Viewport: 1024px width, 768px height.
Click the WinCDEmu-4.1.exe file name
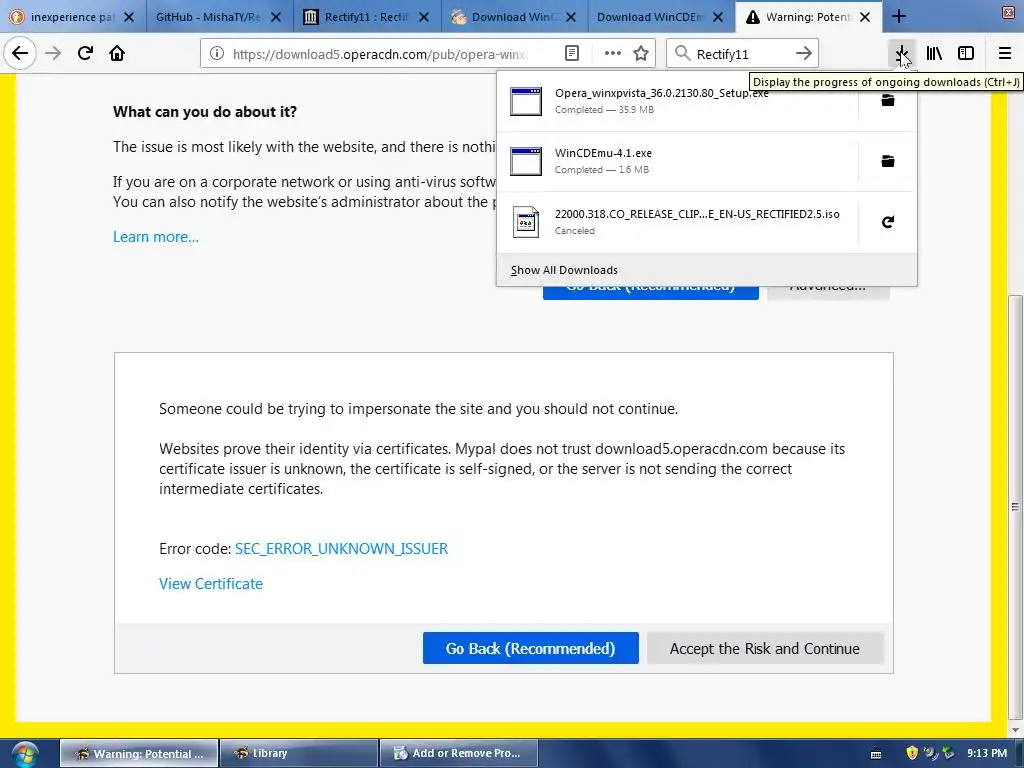coord(603,153)
